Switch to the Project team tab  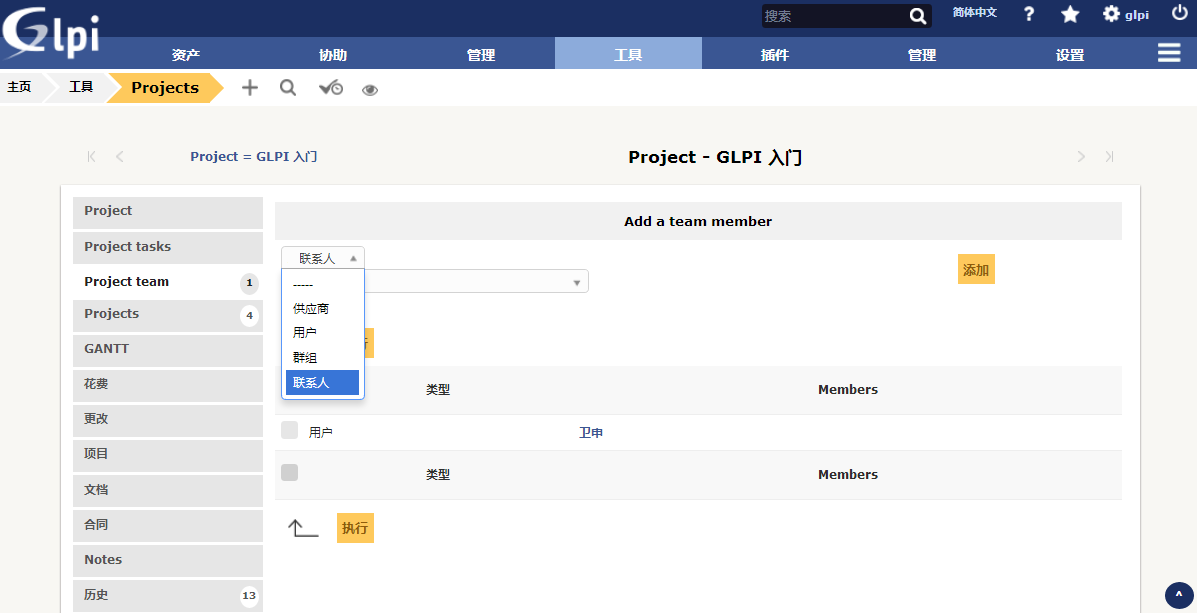(168, 282)
